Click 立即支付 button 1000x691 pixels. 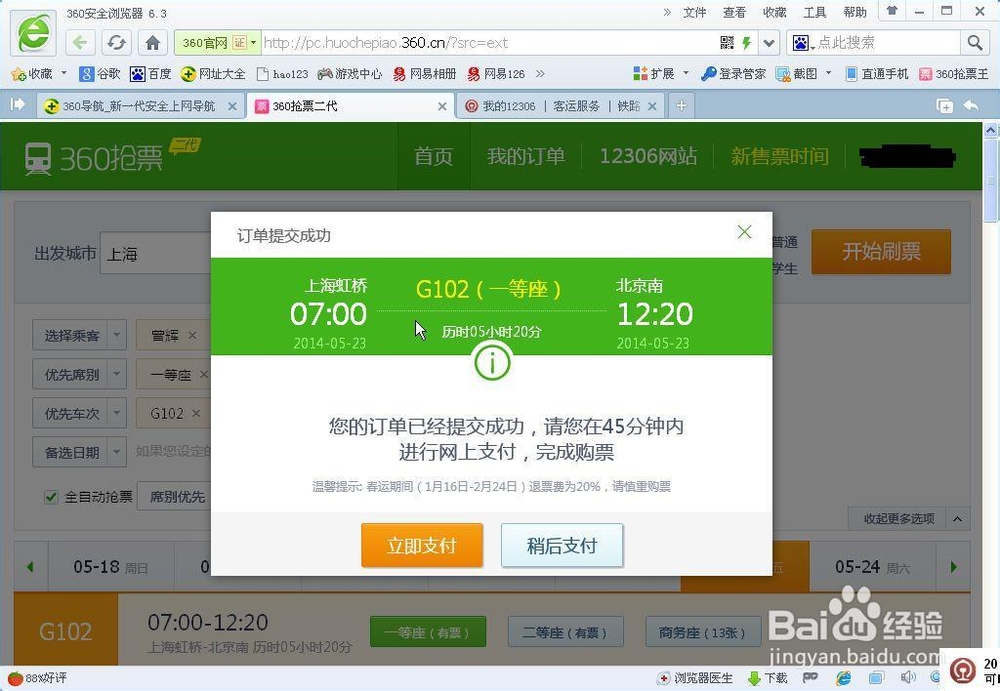tap(422, 546)
